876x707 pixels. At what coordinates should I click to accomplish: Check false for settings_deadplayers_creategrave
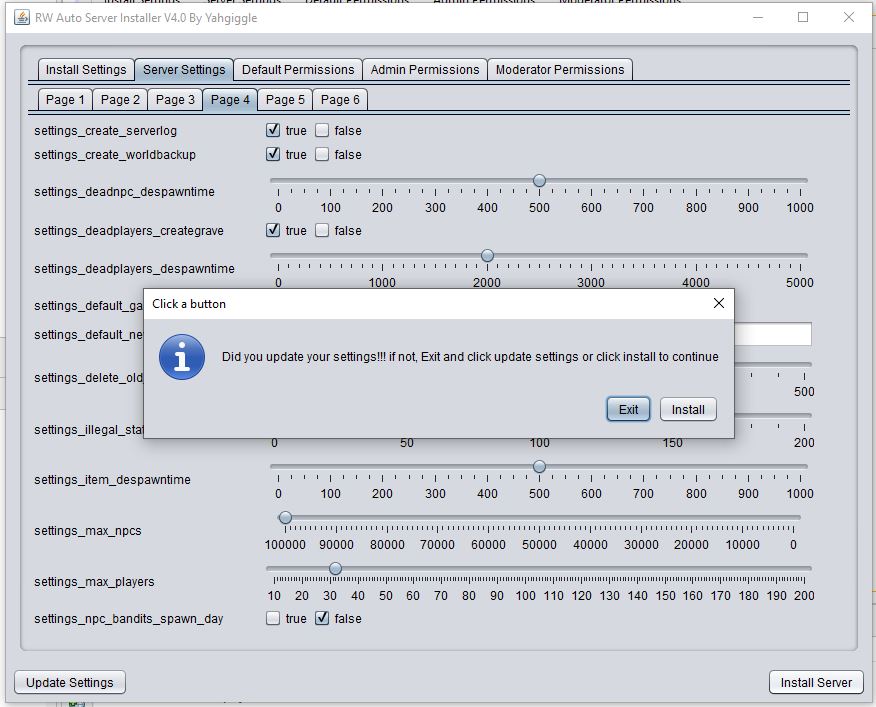(322, 230)
